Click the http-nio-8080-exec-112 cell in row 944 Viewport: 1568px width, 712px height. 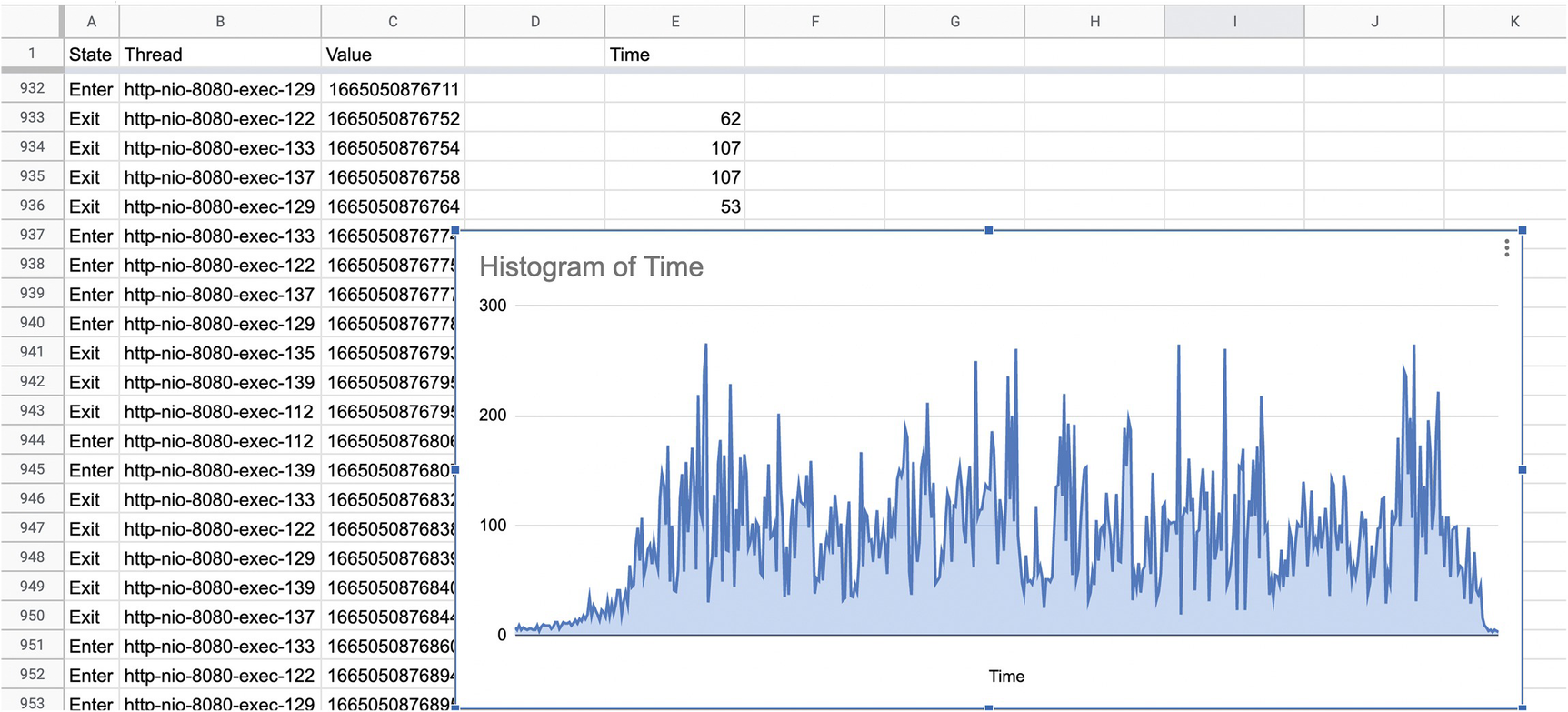pos(219,441)
